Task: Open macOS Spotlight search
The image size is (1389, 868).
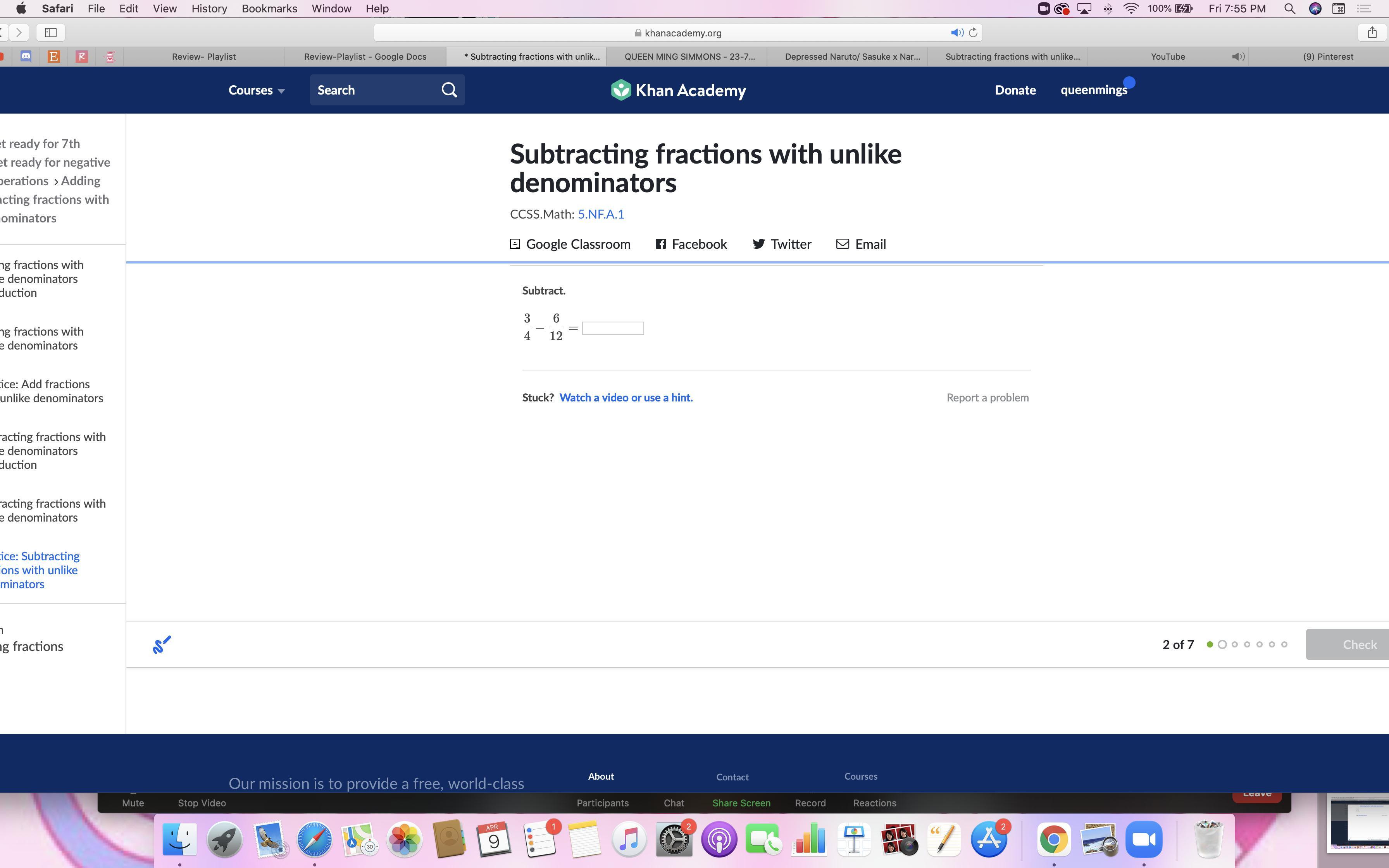Action: pyautogui.click(x=1289, y=9)
